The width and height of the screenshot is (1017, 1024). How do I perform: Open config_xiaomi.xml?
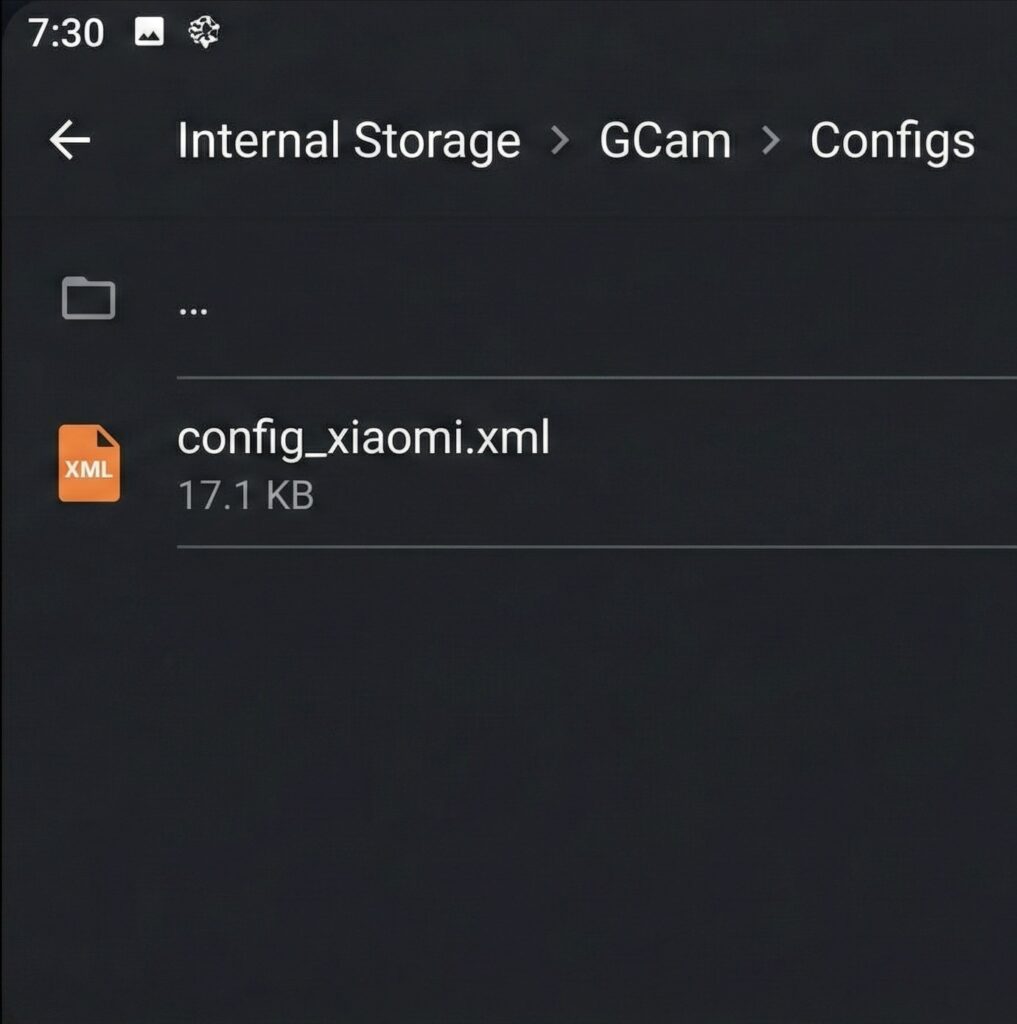363,438
